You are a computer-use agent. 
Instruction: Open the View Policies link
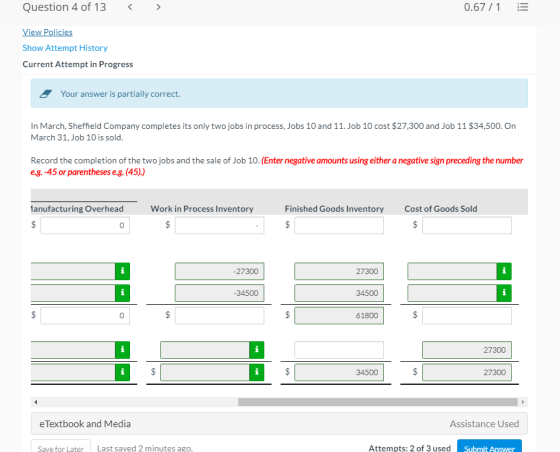point(48,32)
